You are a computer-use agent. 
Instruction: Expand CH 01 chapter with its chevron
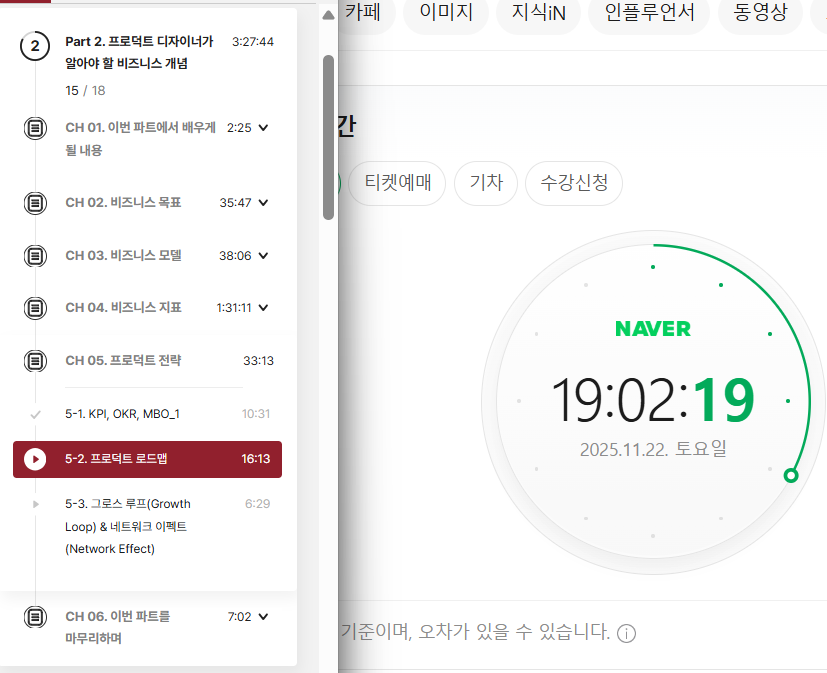[x=264, y=128]
